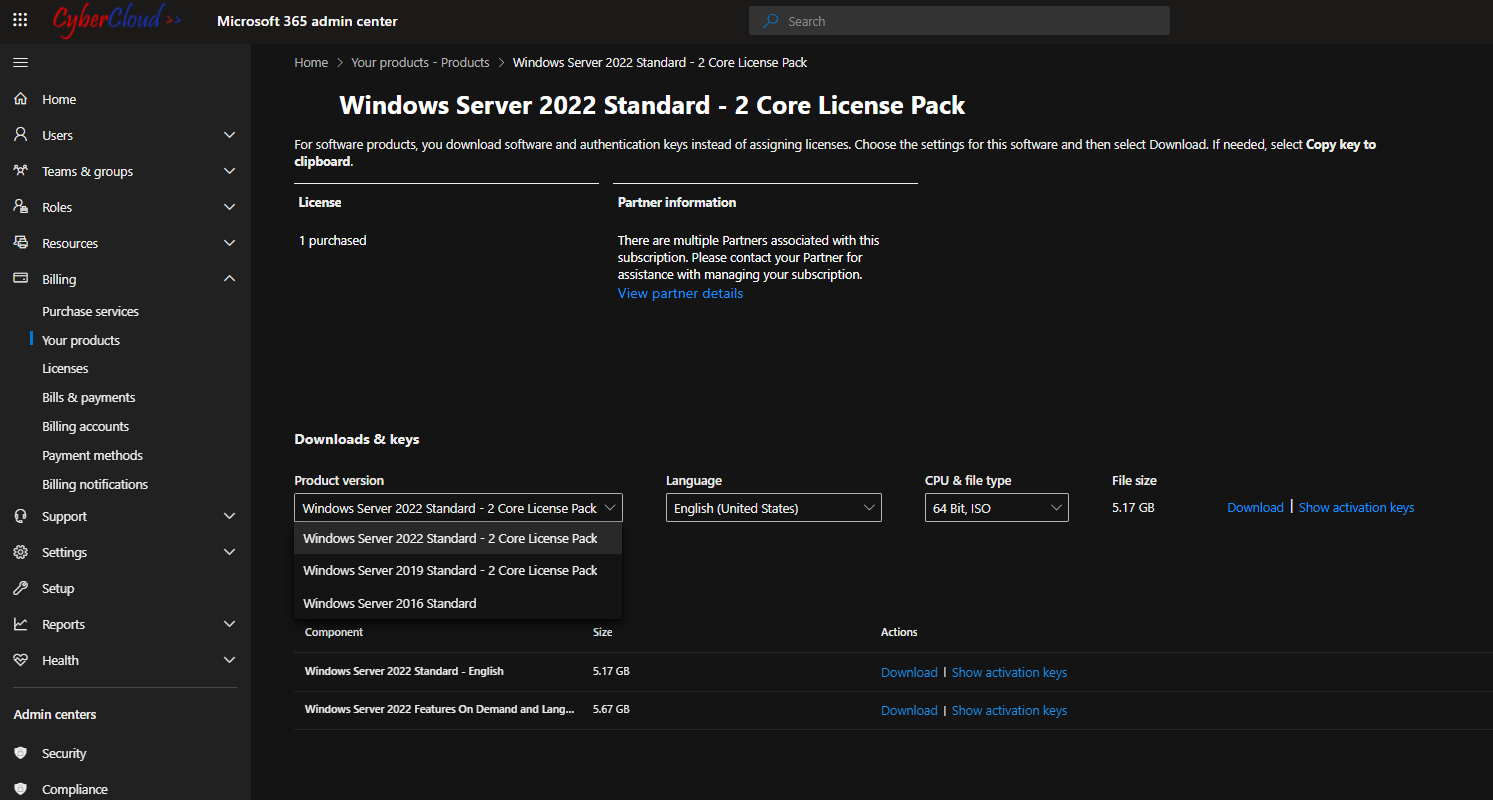This screenshot has height=800, width=1493.
Task: Click the Users person icon
Action: [20, 135]
